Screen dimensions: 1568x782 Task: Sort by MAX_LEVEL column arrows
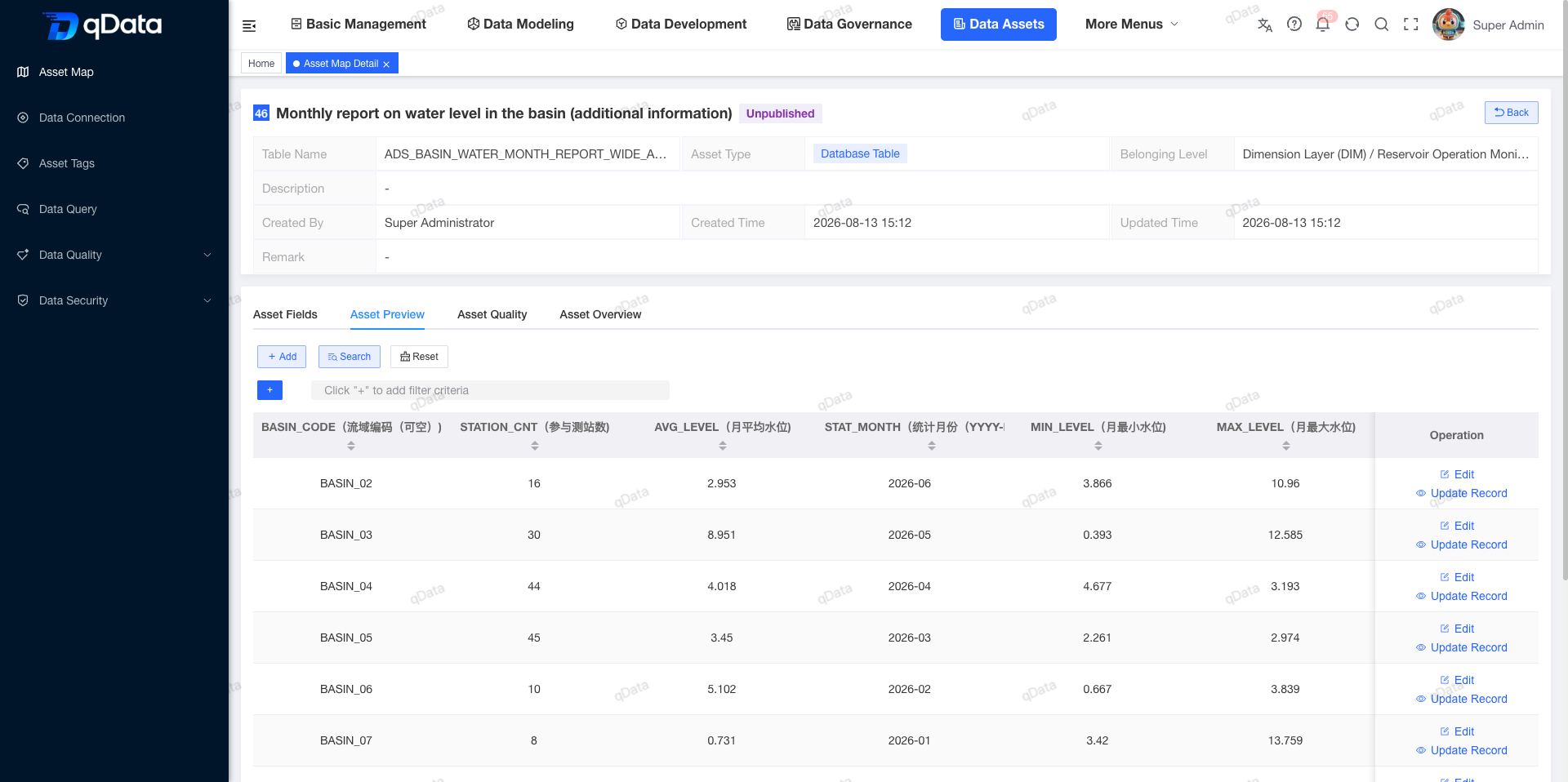(x=1286, y=446)
